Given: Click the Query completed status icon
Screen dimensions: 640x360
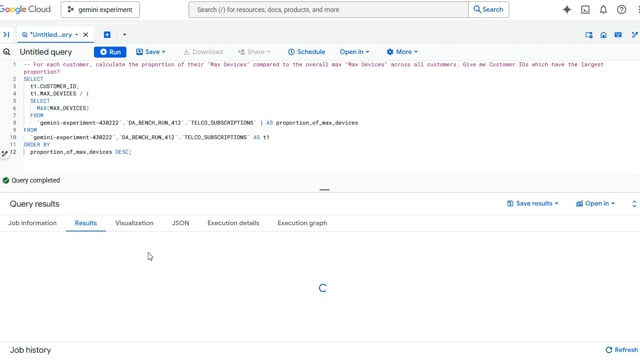Looking at the screenshot, I should (x=6, y=180).
